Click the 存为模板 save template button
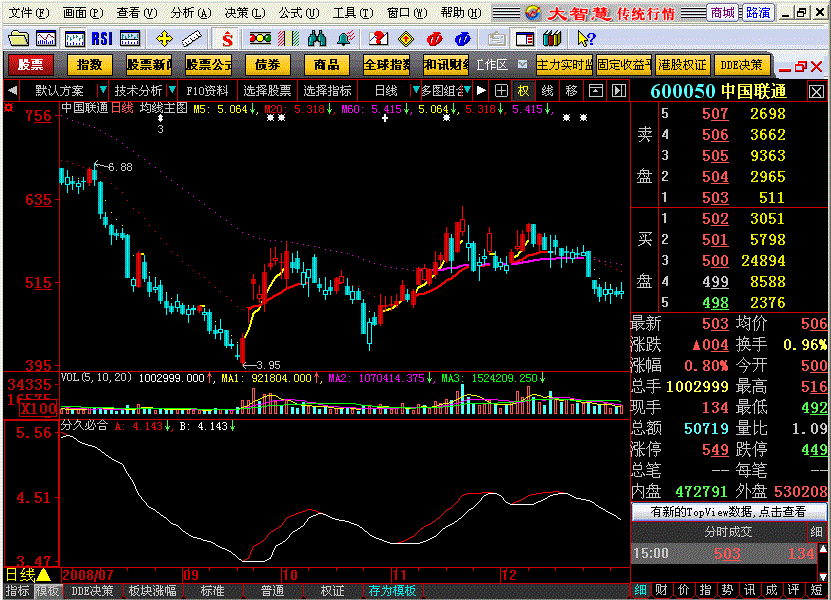The height and width of the screenshot is (600, 831). 392,590
